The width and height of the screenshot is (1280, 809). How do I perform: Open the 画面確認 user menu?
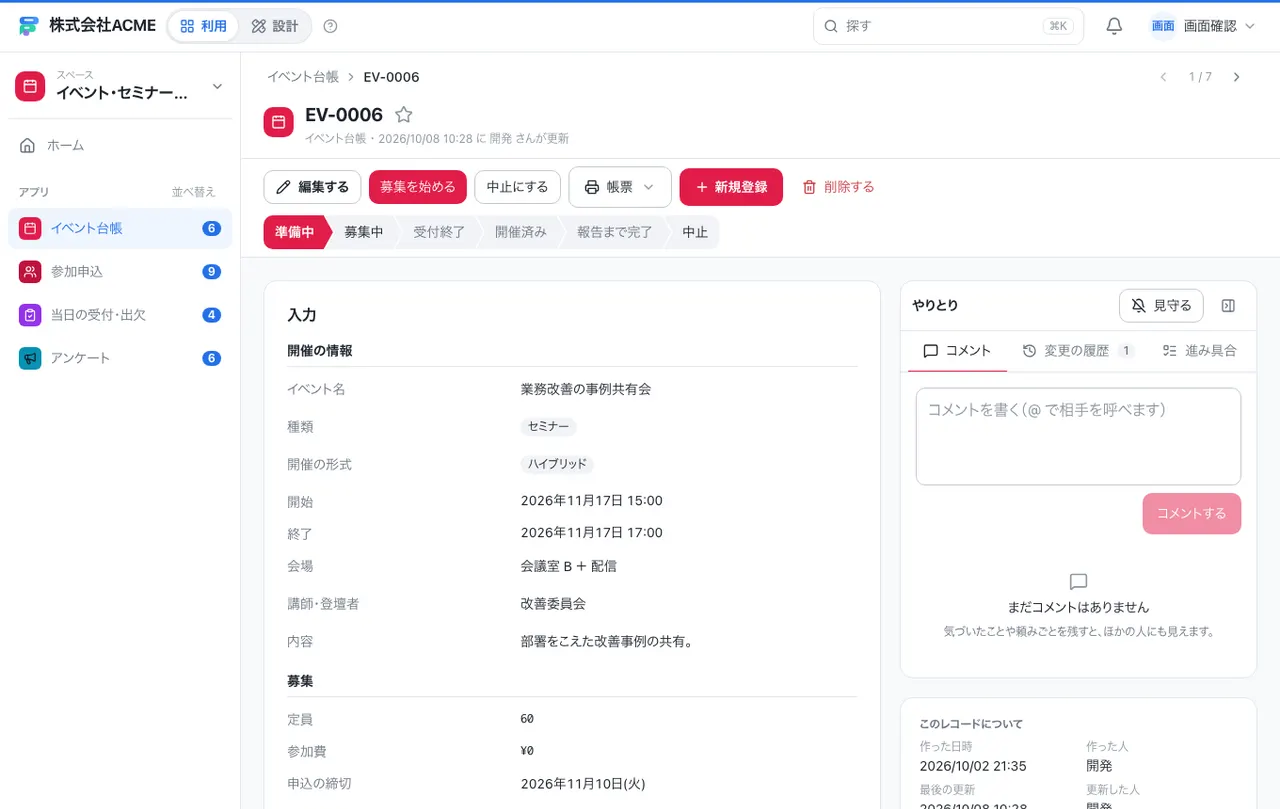(x=1202, y=26)
